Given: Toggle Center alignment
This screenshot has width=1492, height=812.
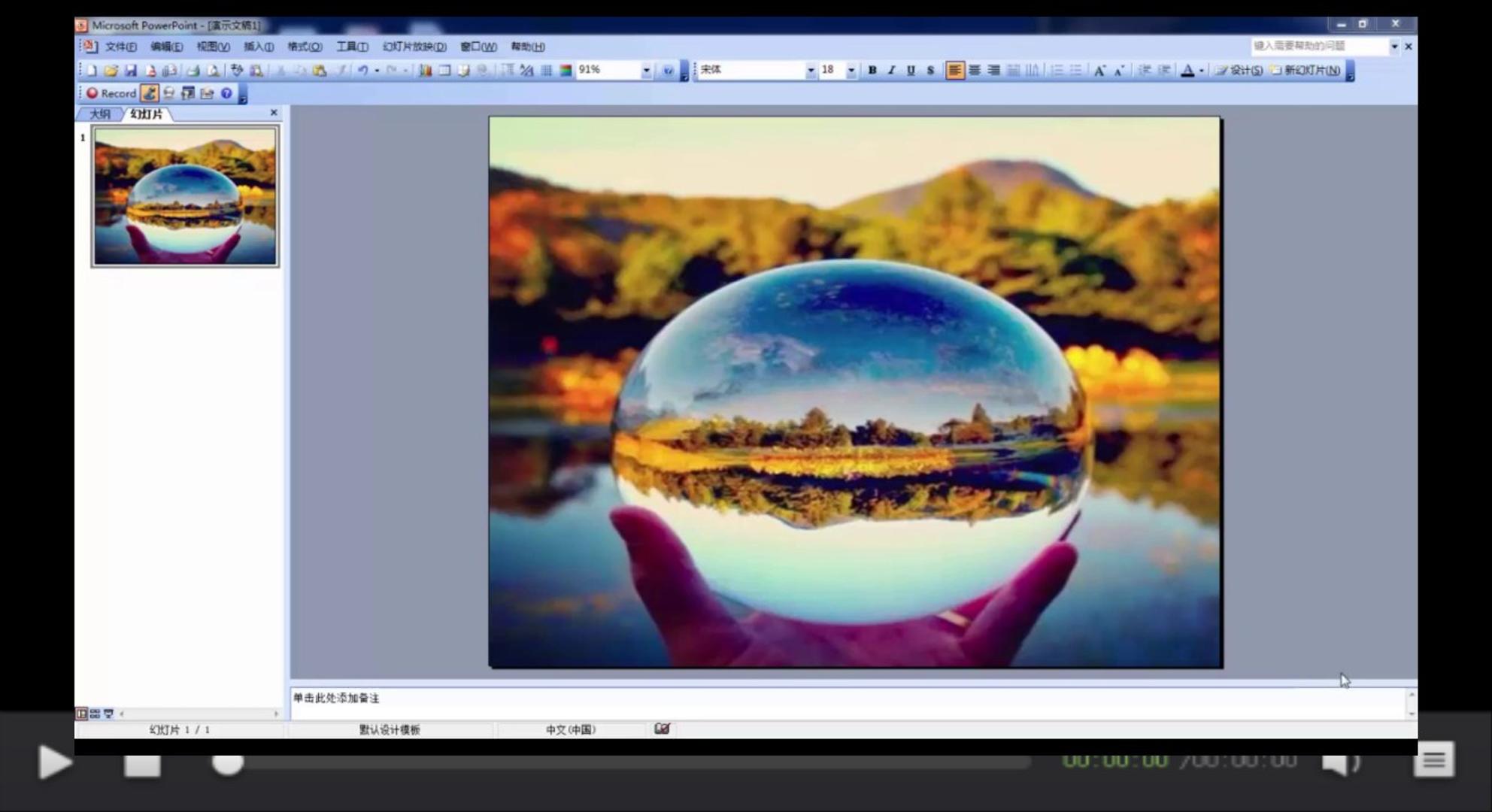Looking at the screenshot, I should coord(974,70).
